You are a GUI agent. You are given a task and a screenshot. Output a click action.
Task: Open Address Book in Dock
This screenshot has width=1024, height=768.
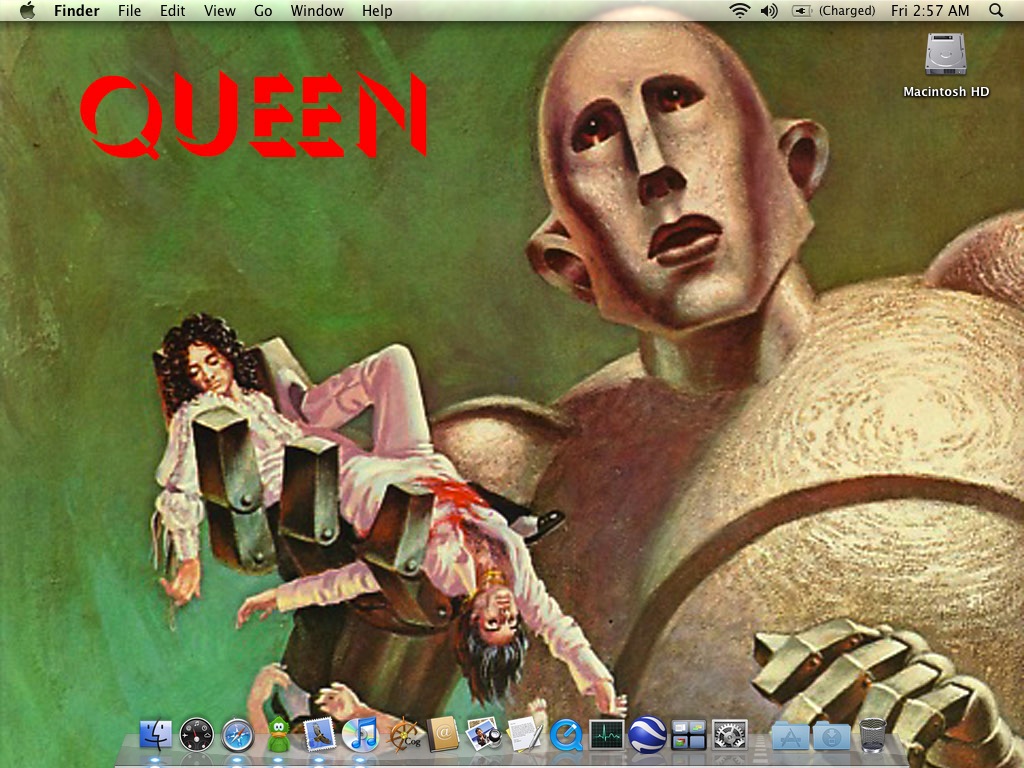[x=443, y=735]
